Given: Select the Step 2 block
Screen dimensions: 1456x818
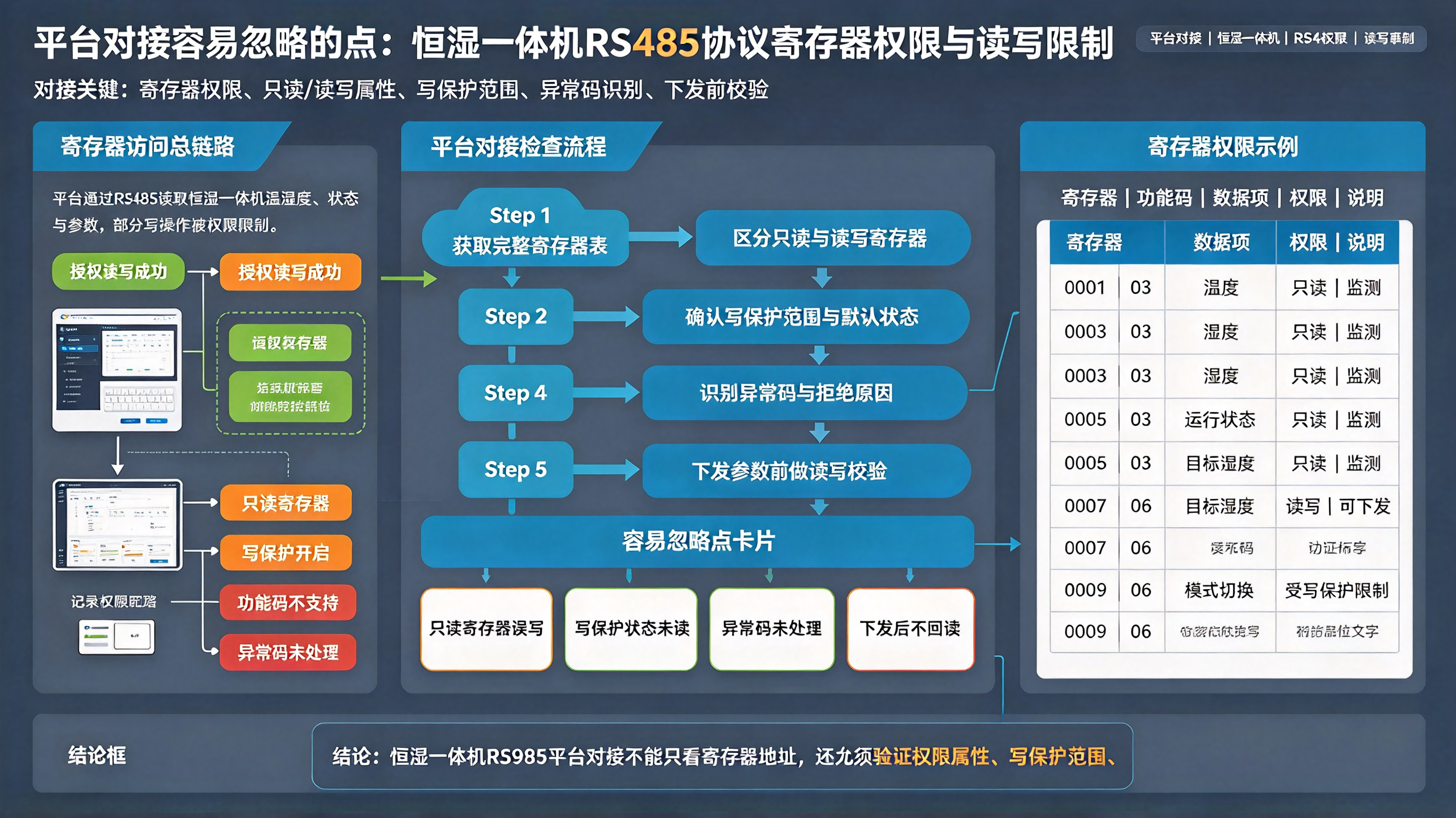Looking at the screenshot, I should coord(515,316).
